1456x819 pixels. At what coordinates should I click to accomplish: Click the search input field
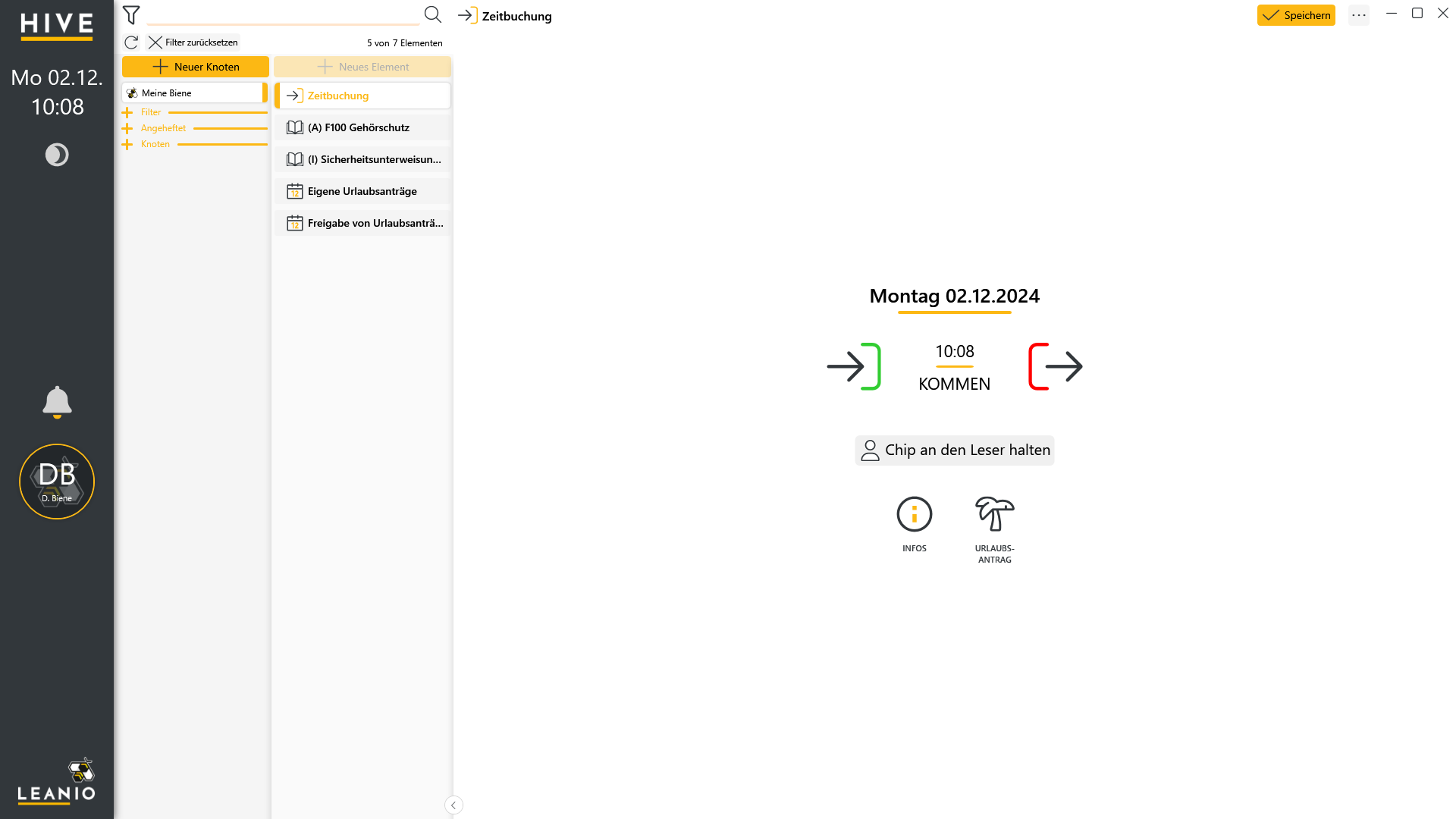pyautogui.click(x=283, y=15)
